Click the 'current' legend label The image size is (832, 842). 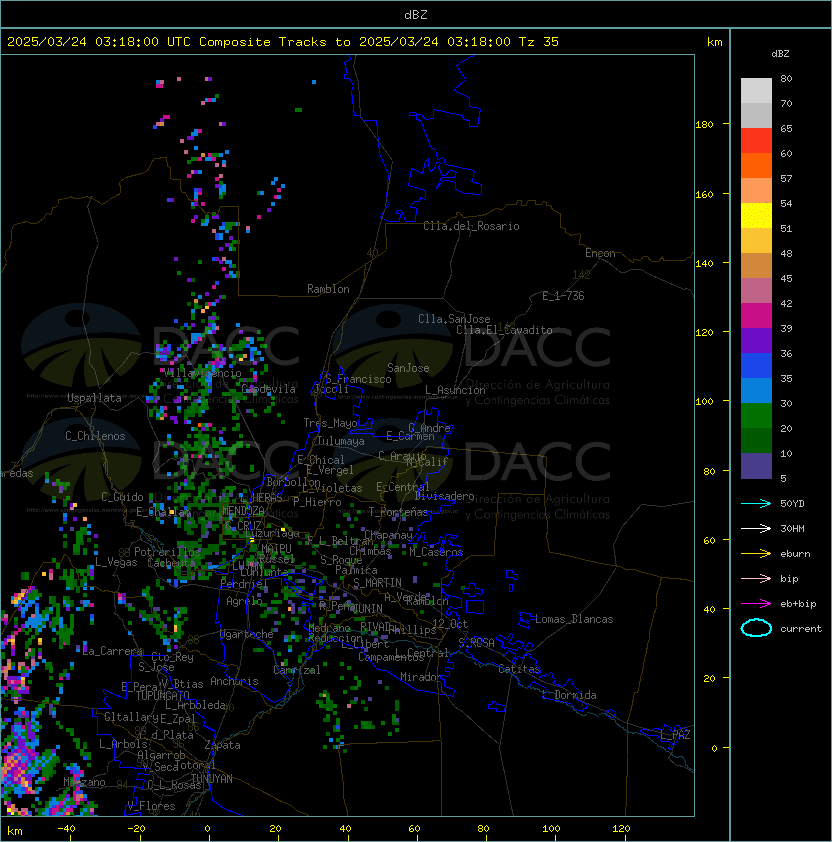coord(801,629)
